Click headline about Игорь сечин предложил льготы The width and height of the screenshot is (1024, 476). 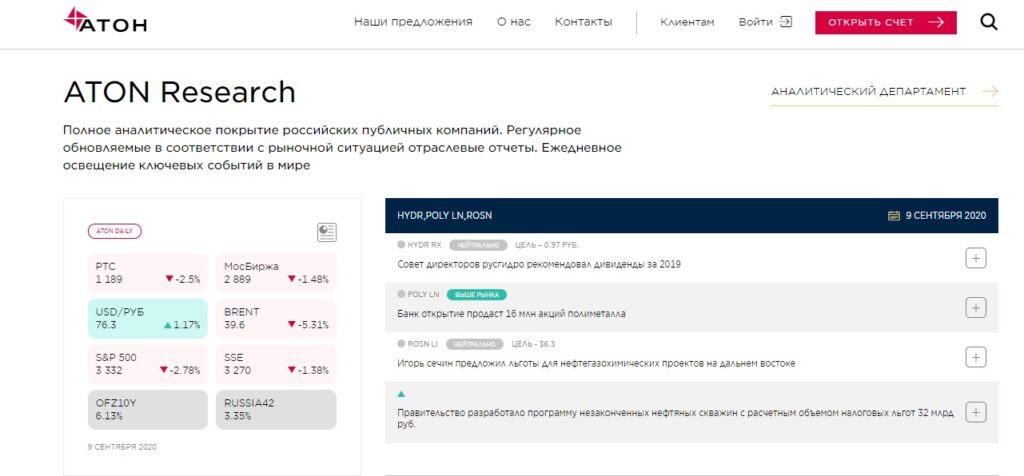(596, 363)
